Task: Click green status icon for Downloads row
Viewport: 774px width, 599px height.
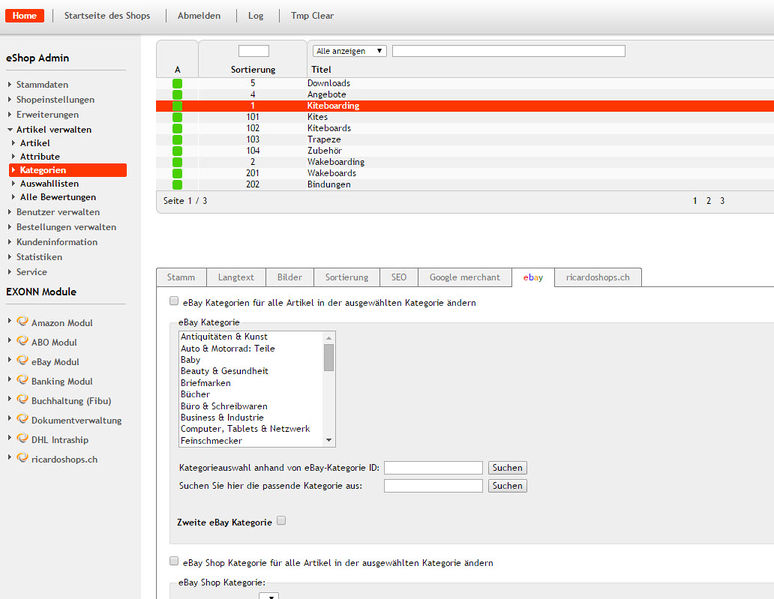Action: [x=177, y=84]
